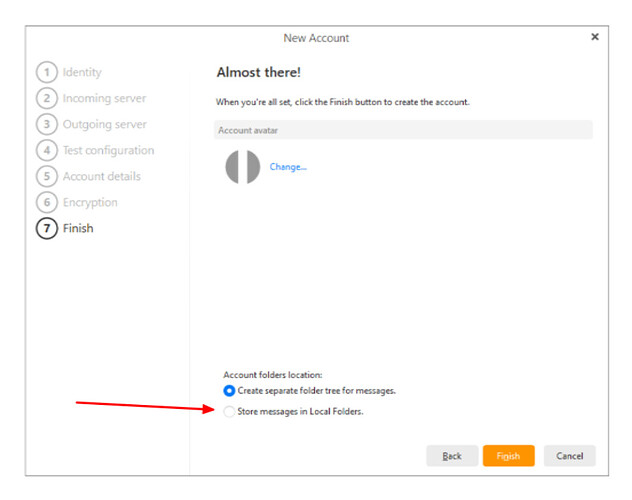Select step 7 Finish

click(x=65, y=228)
